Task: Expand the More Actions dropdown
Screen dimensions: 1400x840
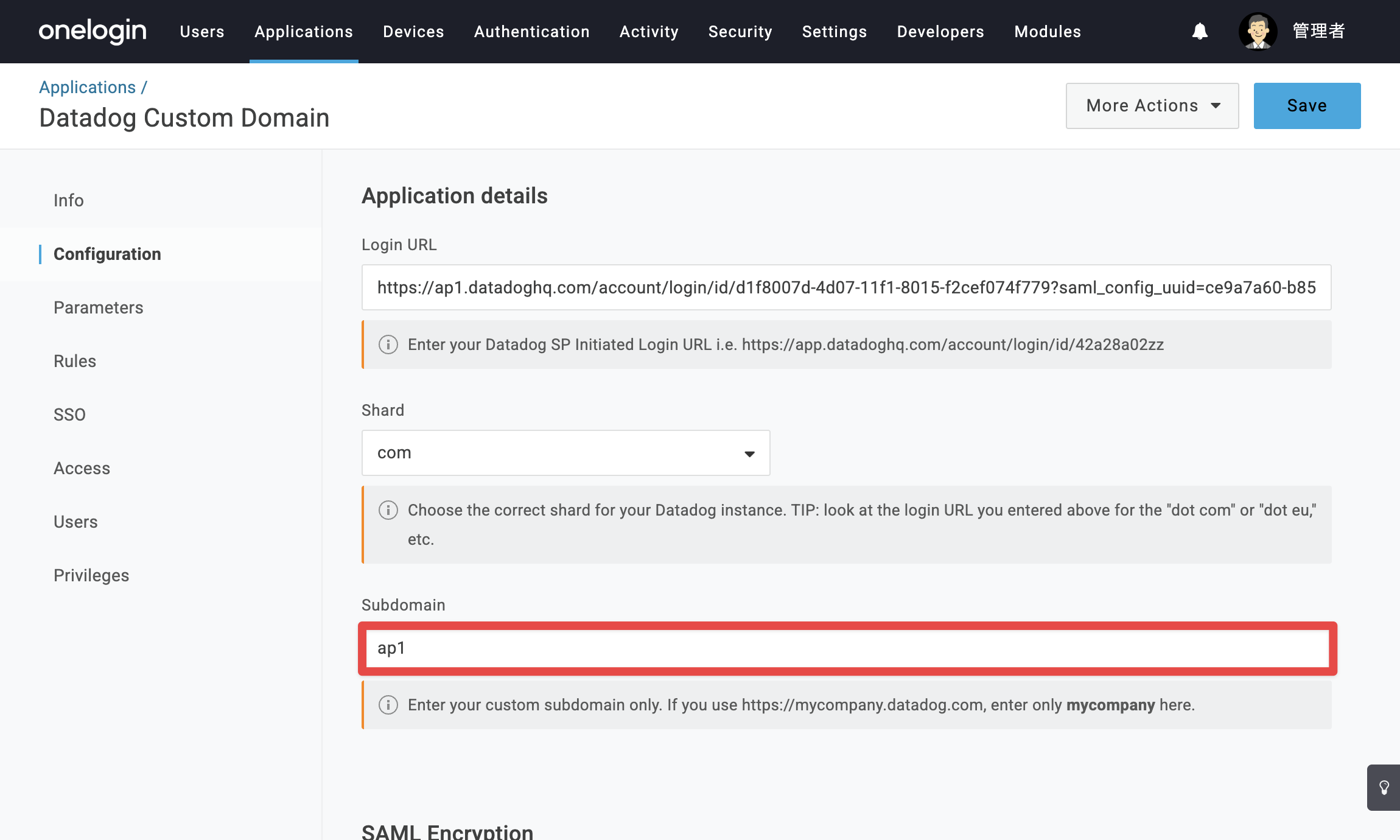Action: pyautogui.click(x=1152, y=106)
